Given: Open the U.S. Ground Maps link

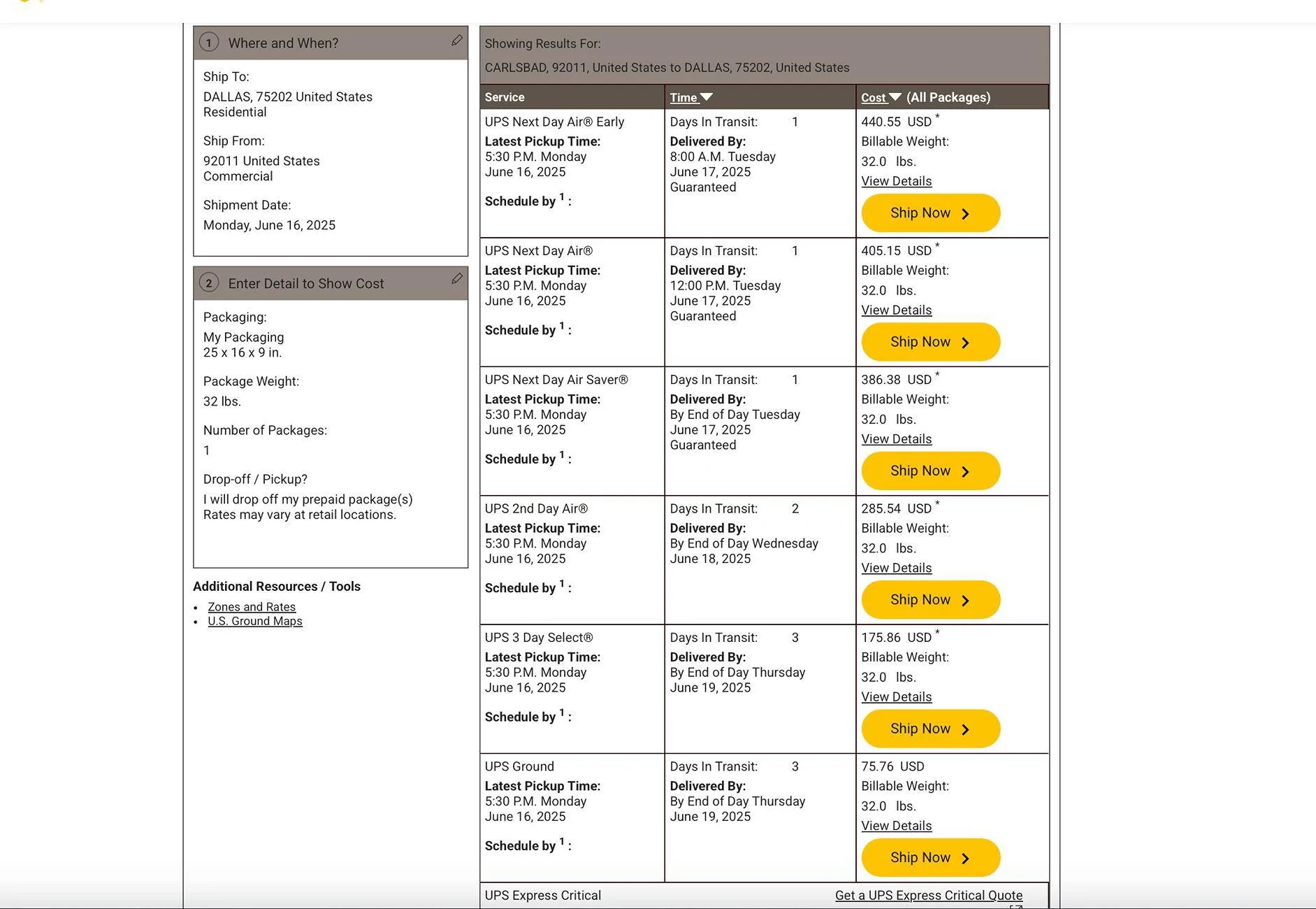Looking at the screenshot, I should pyautogui.click(x=255, y=621).
